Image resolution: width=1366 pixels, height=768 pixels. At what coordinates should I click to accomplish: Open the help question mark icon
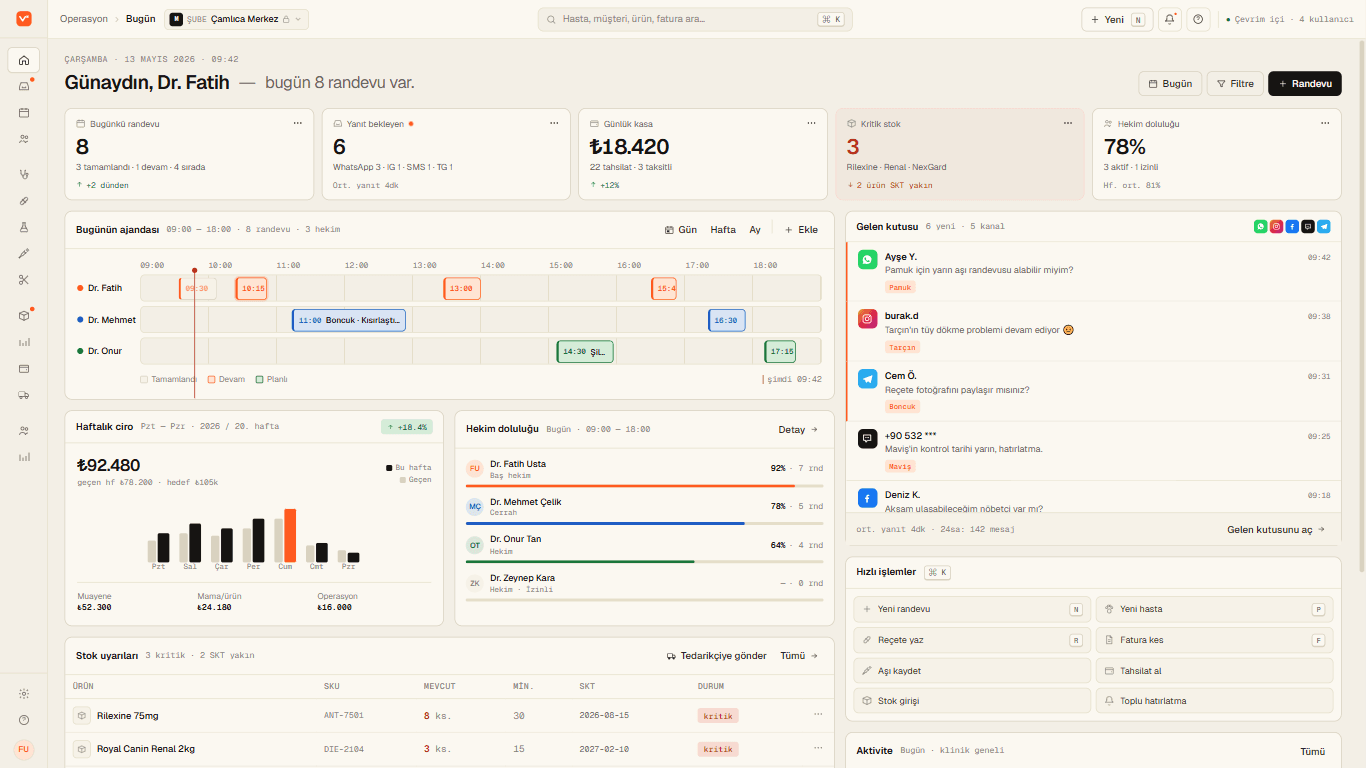[x=1198, y=19]
